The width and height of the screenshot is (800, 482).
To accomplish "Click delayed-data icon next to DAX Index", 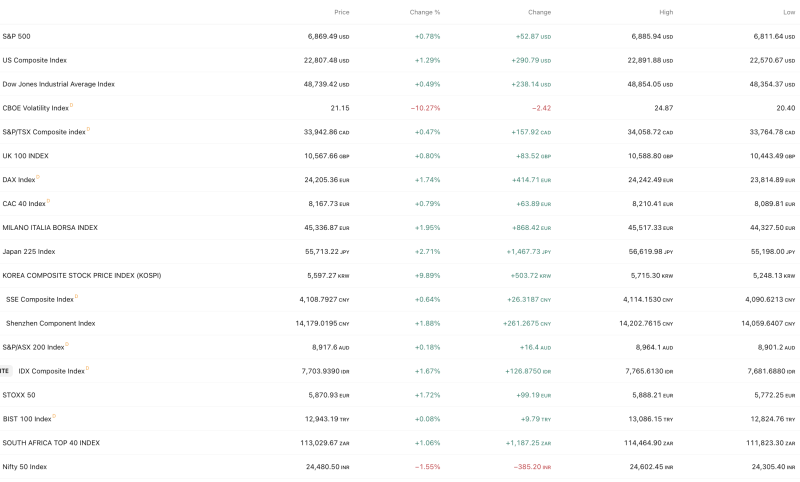I will pos(38,177).
